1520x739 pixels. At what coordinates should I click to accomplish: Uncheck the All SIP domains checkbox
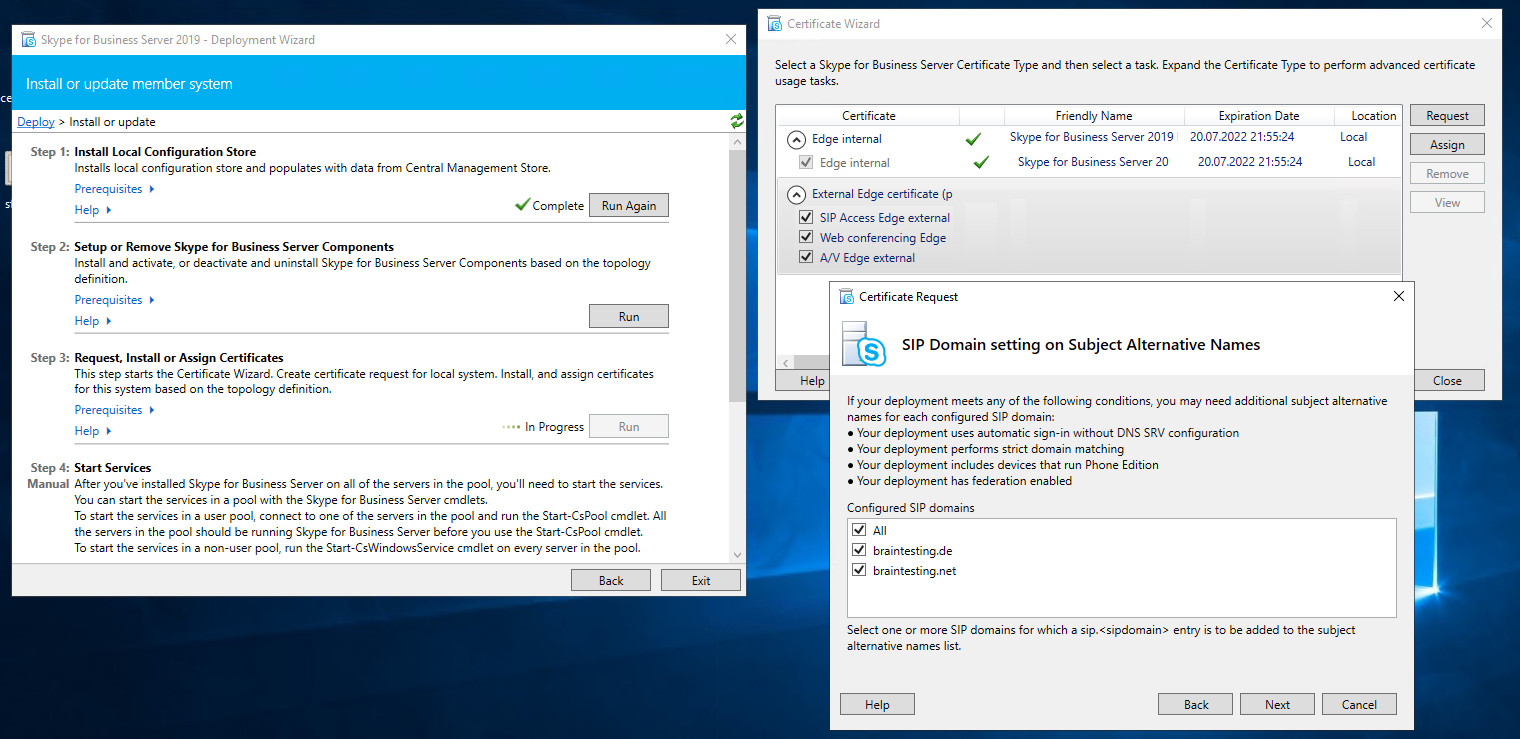tap(859, 530)
